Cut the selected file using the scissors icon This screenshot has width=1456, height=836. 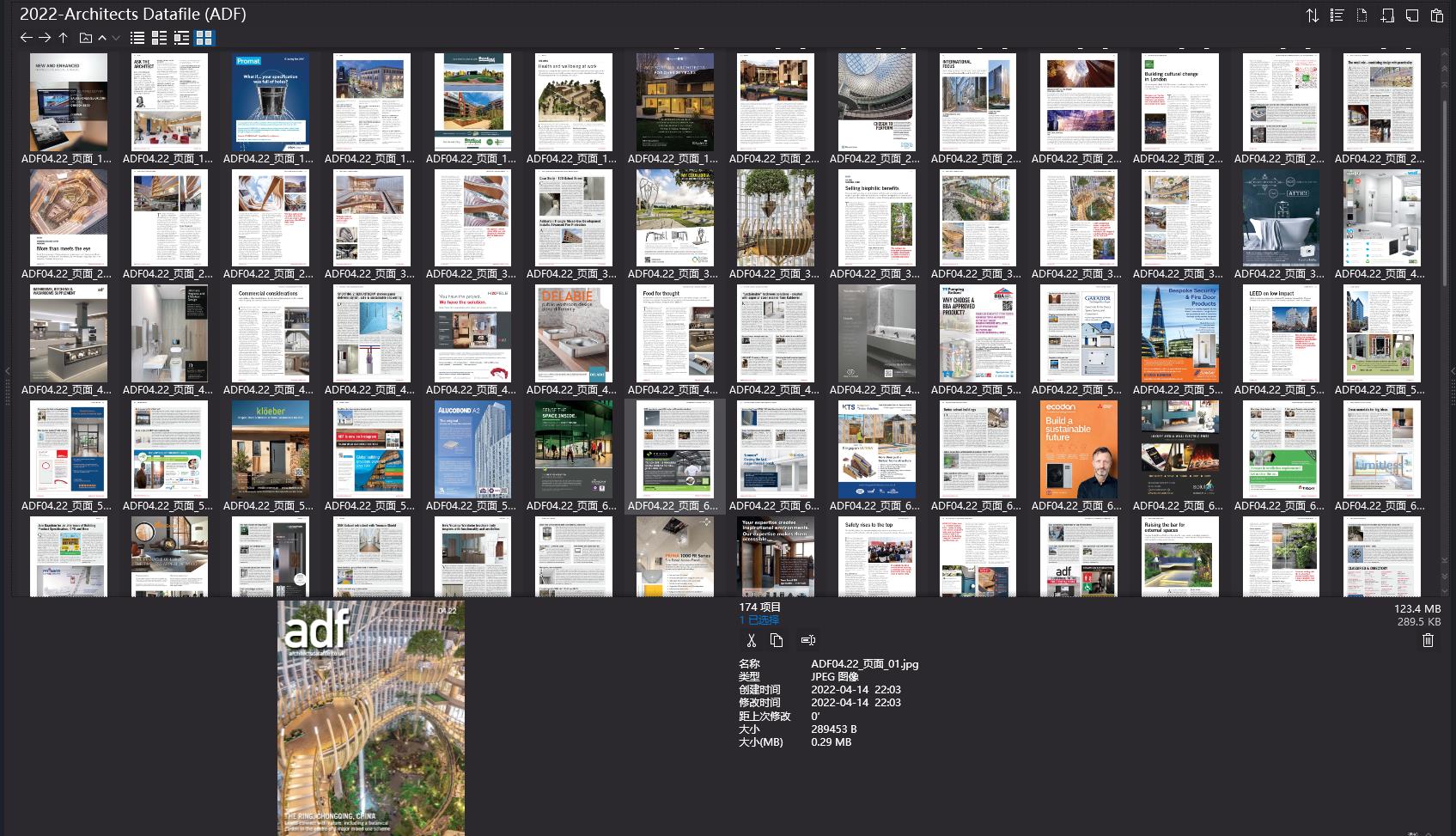point(751,640)
